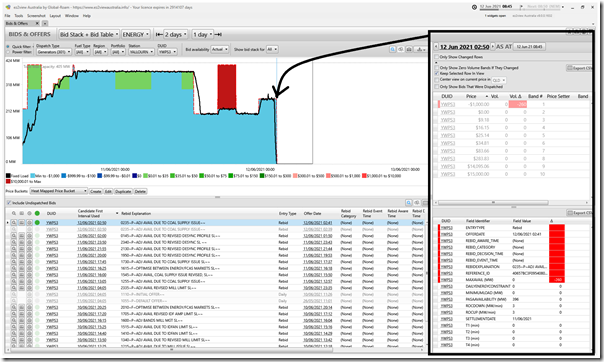Open the Heat Mapped Price Bucket dropdown
The width and height of the screenshot is (604, 362).
pyautogui.click(x=59, y=191)
